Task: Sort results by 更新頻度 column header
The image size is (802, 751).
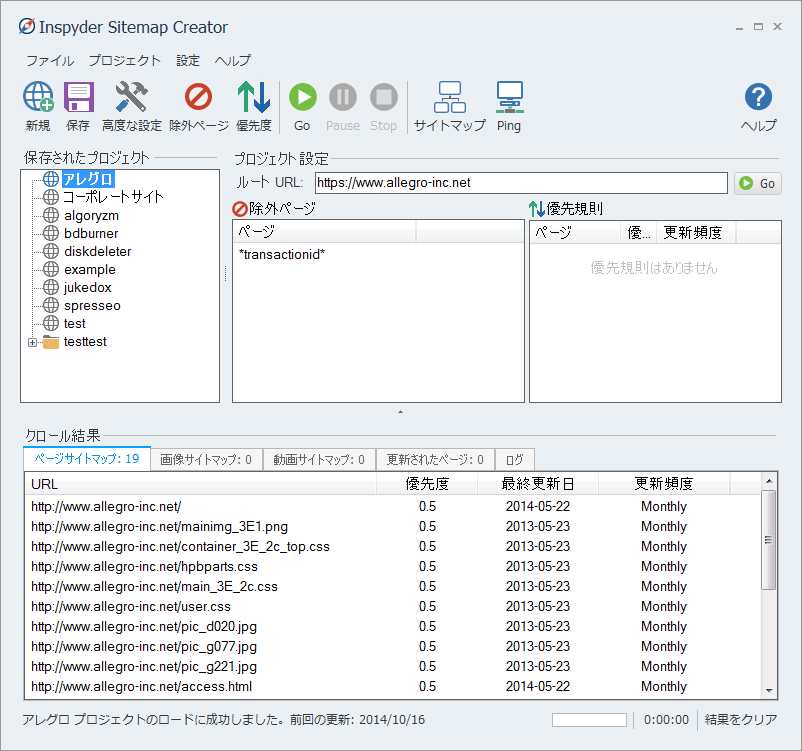Action: point(664,484)
